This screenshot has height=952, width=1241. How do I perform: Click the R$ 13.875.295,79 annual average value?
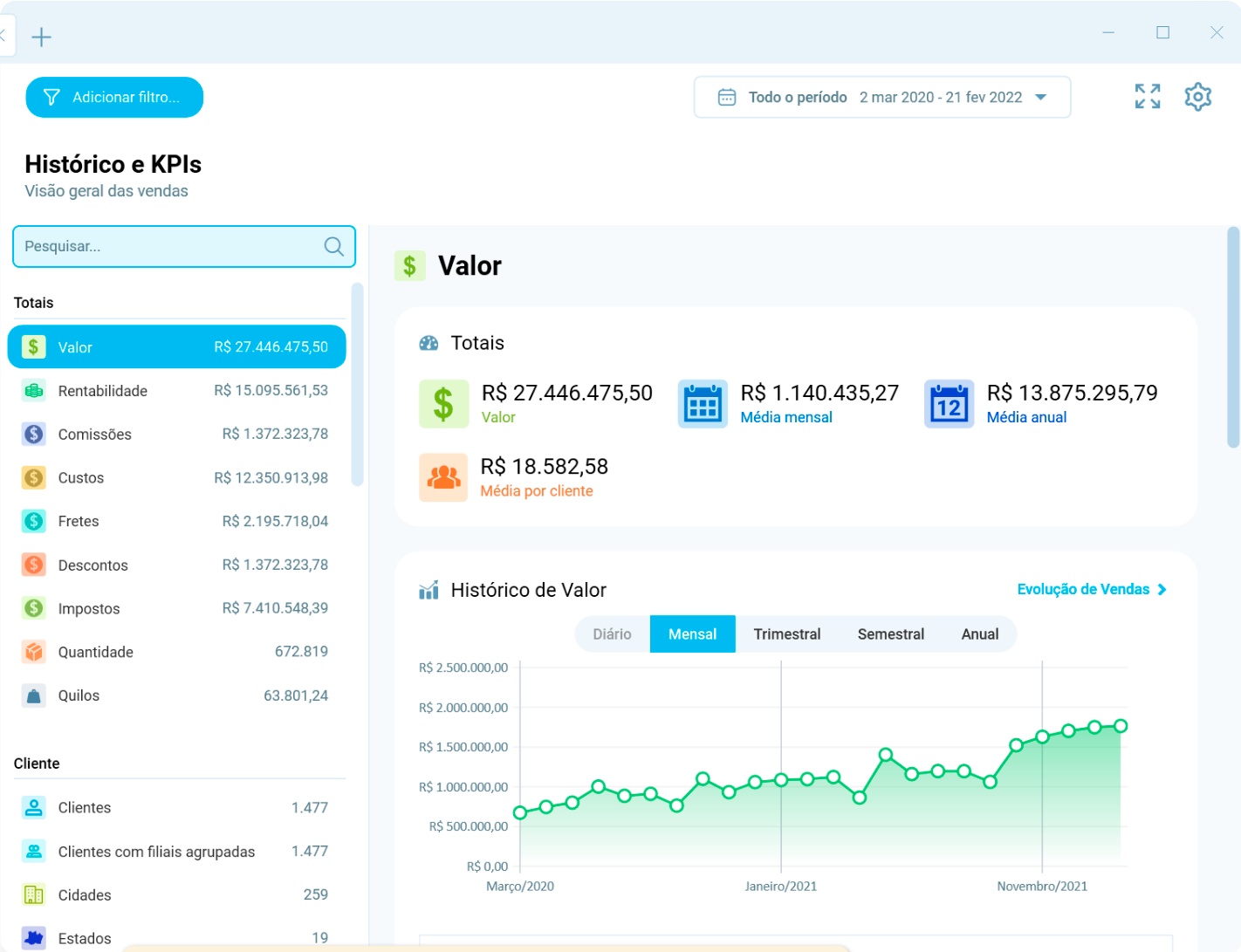pyautogui.click(x=1073, y=393)
